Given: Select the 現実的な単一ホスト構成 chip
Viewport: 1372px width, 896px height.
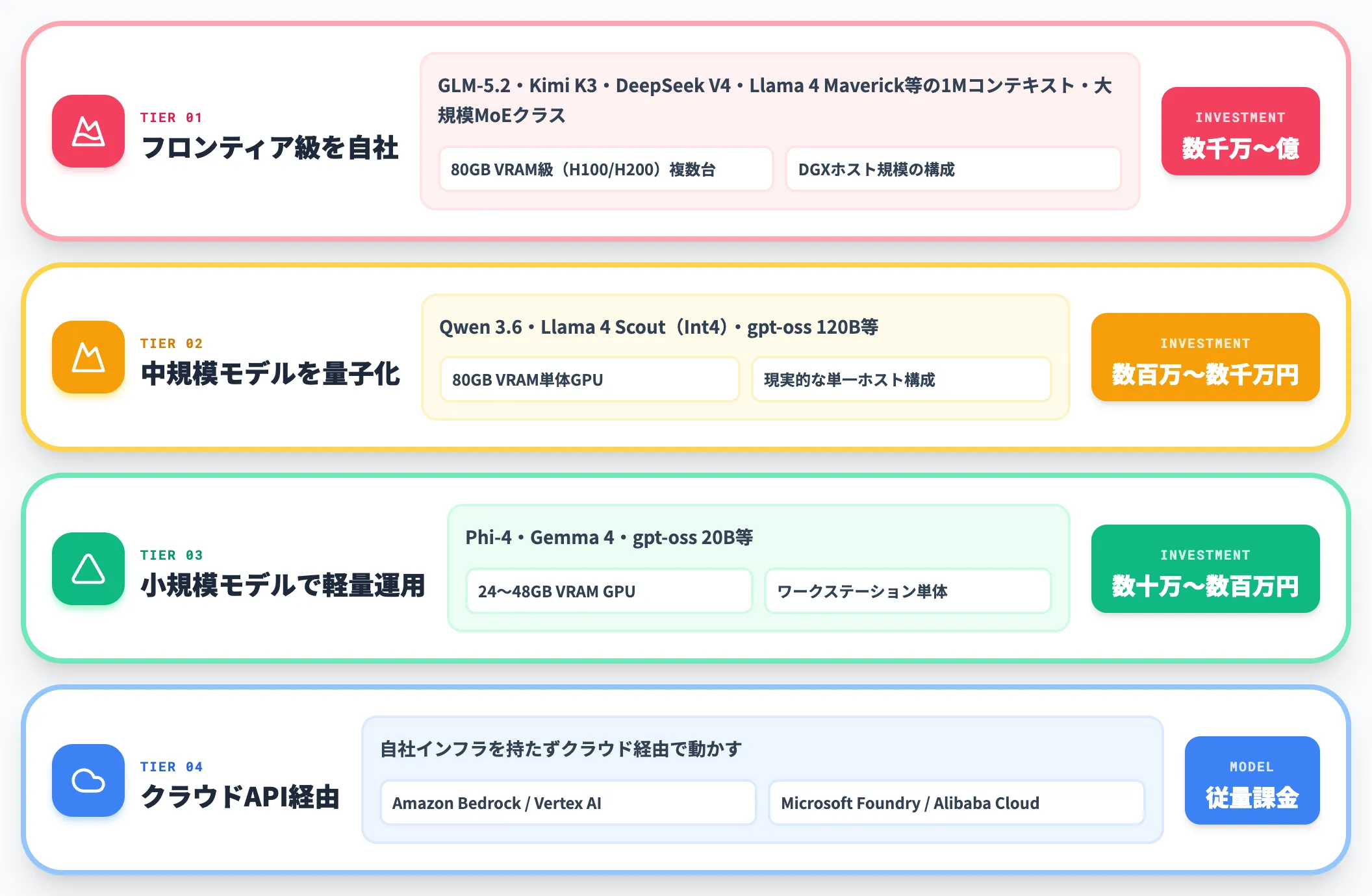Looking at the screenshot, I should [x=902, y=379].
